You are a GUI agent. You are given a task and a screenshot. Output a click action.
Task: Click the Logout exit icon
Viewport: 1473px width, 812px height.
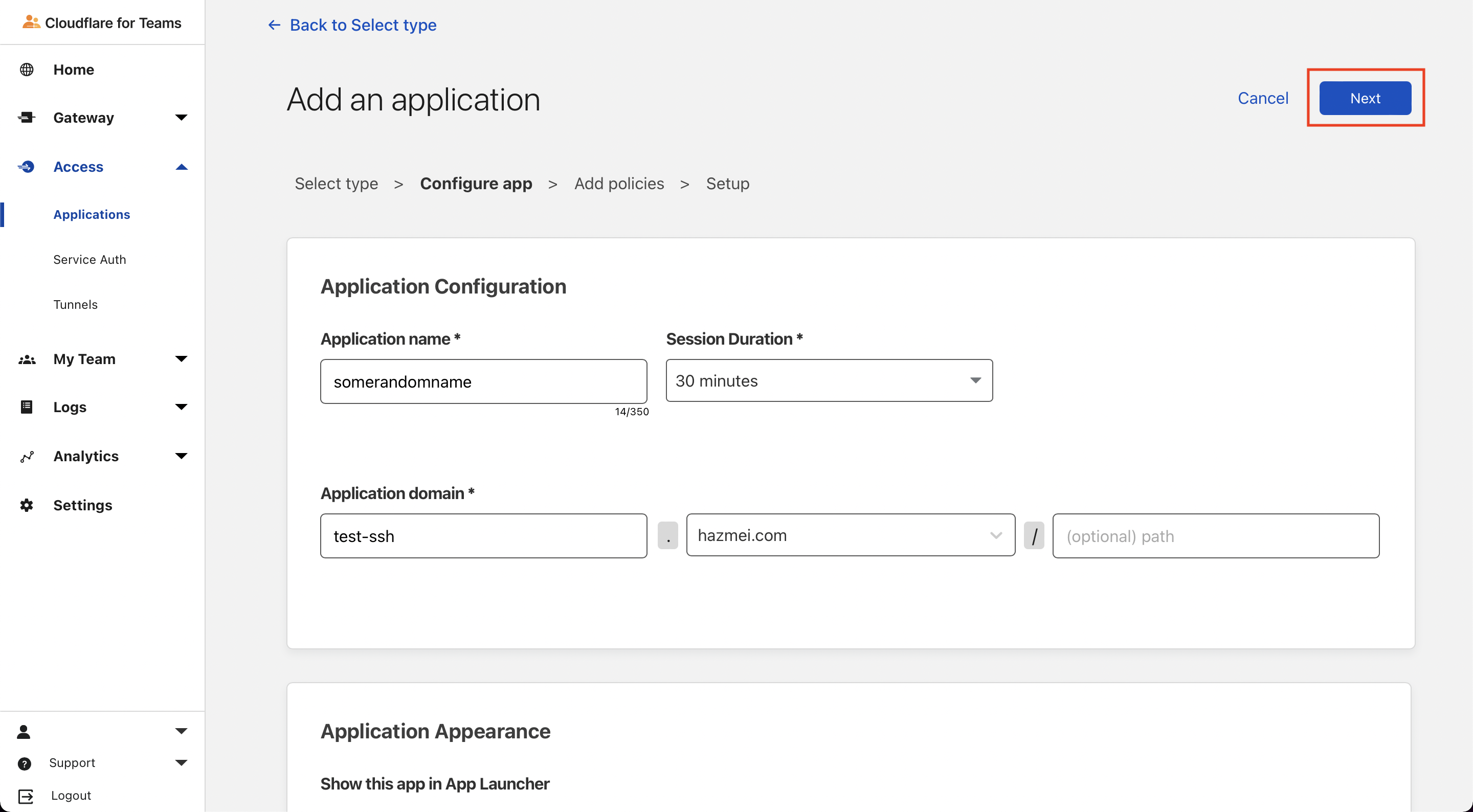tap(26, 796)
